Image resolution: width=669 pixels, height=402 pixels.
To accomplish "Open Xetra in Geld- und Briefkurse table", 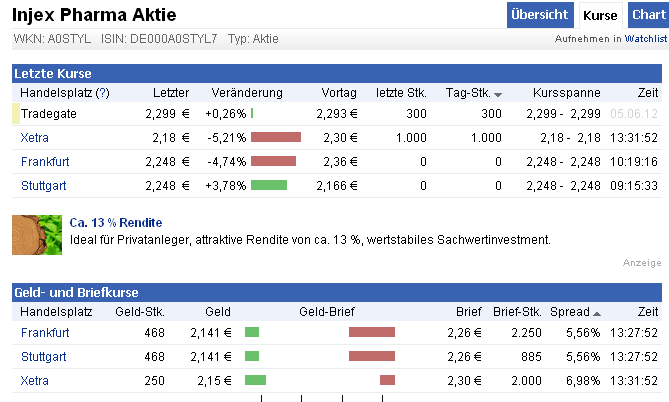I will (35, 380).
